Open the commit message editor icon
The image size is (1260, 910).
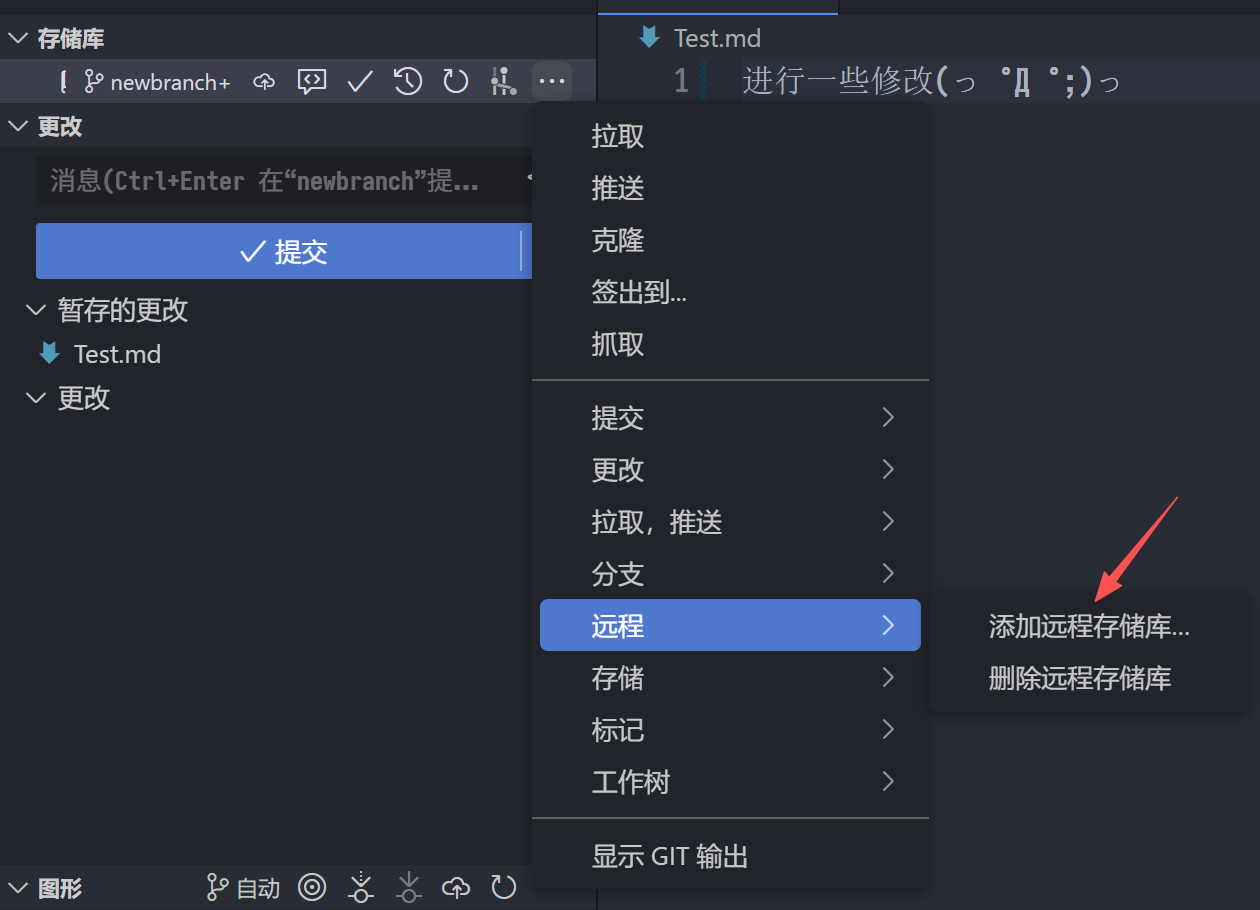point(311,81)
